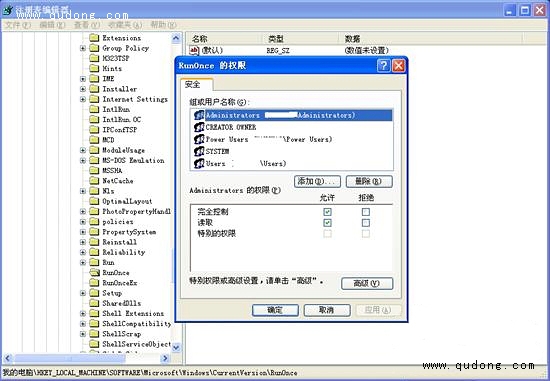The image size is (550, 381).
Task: Click the ShellServiceObject folder icon
Action: [x=94, y=344]
